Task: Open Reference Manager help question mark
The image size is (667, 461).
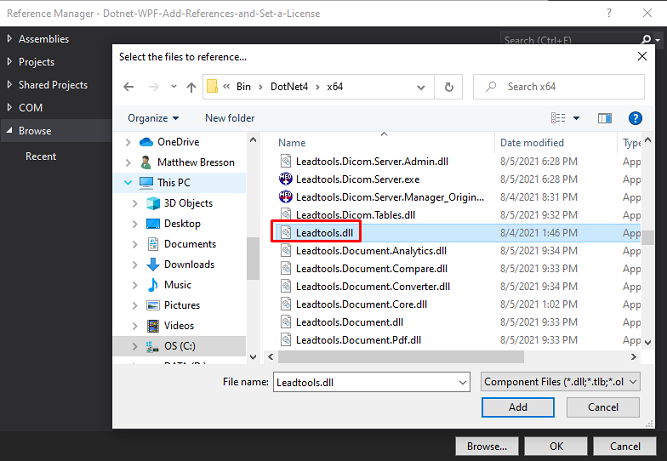Action: pos(609,13)
